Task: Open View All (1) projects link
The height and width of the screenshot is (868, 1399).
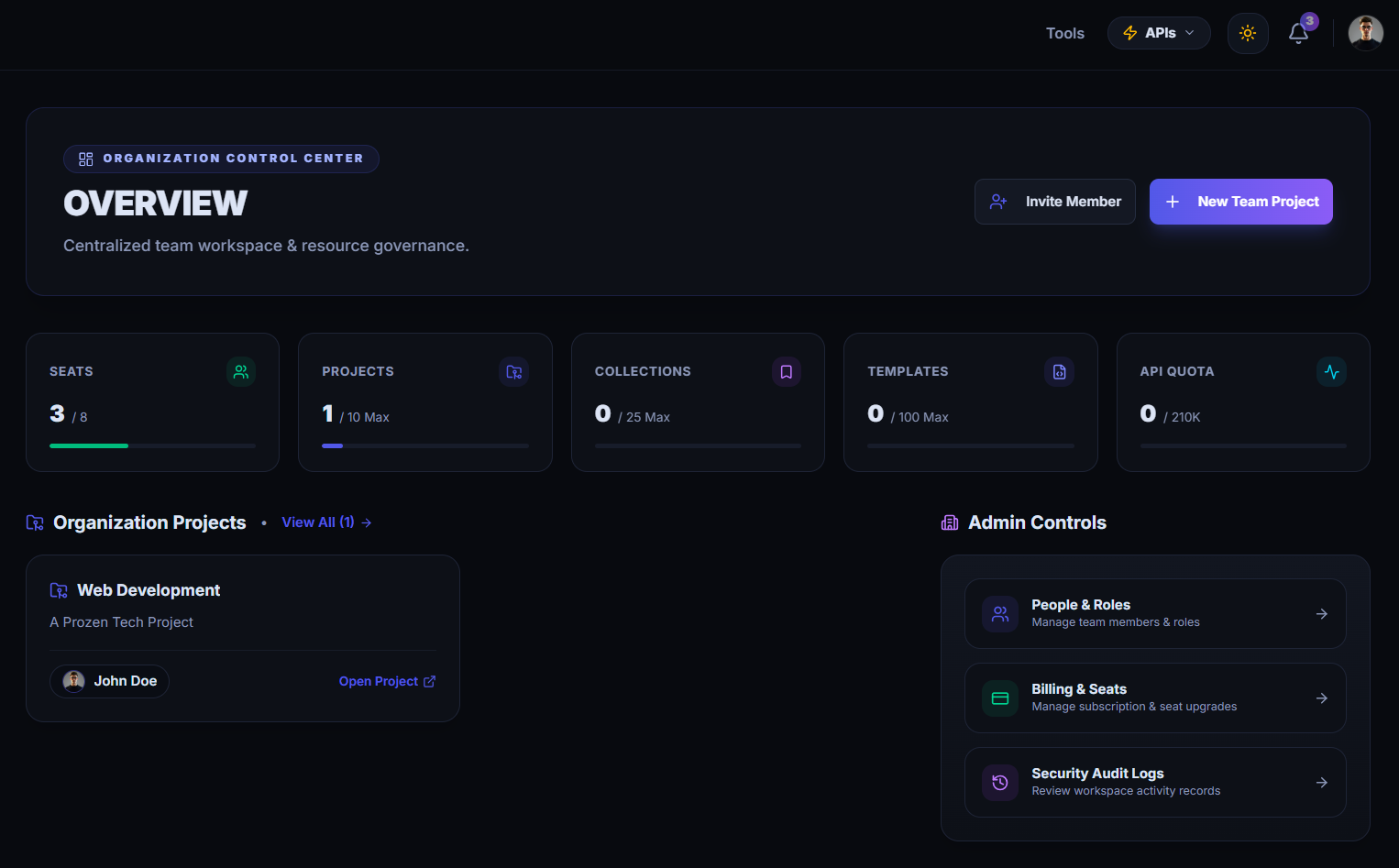Action: 326,522
